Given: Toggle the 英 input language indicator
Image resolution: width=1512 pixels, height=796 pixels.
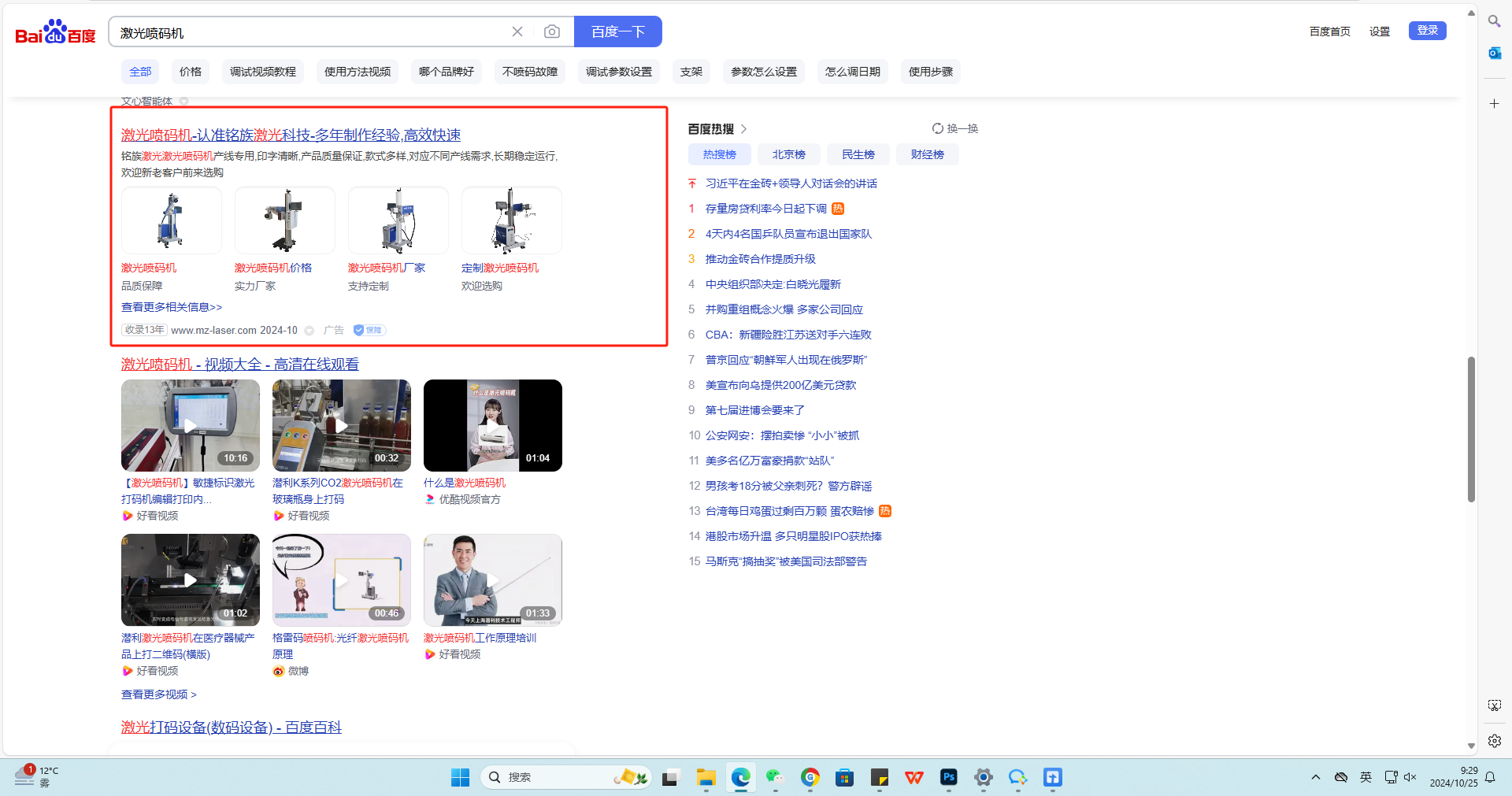Looking at the screenshot, I should pyautogui.click(x=1366, y=777).
